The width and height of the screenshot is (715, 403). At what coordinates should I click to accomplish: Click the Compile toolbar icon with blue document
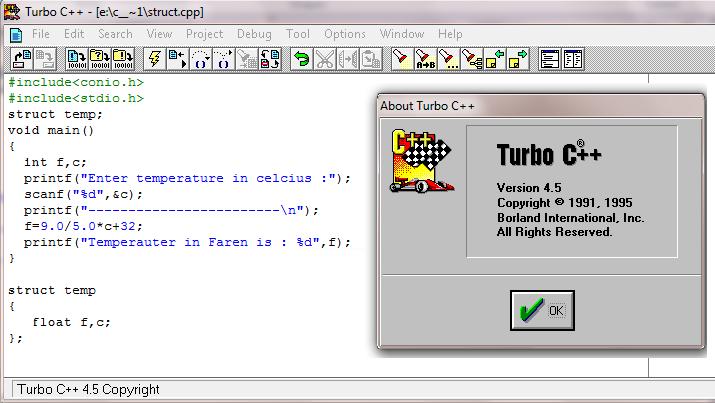77,59
